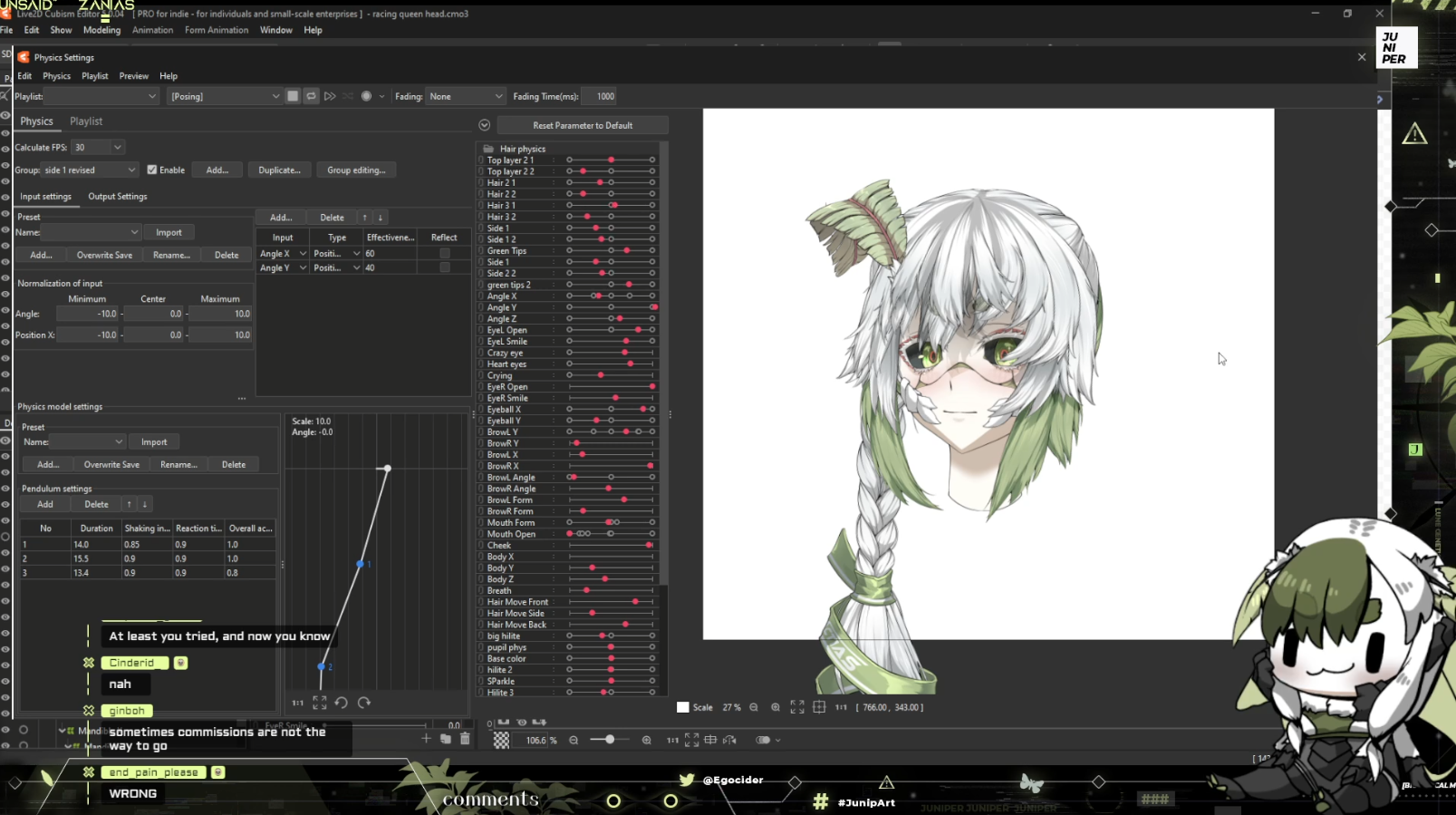This screenshot has width=1456, height=815.
Task: Click the record circle icon
Action: click(x=366, y=96)
